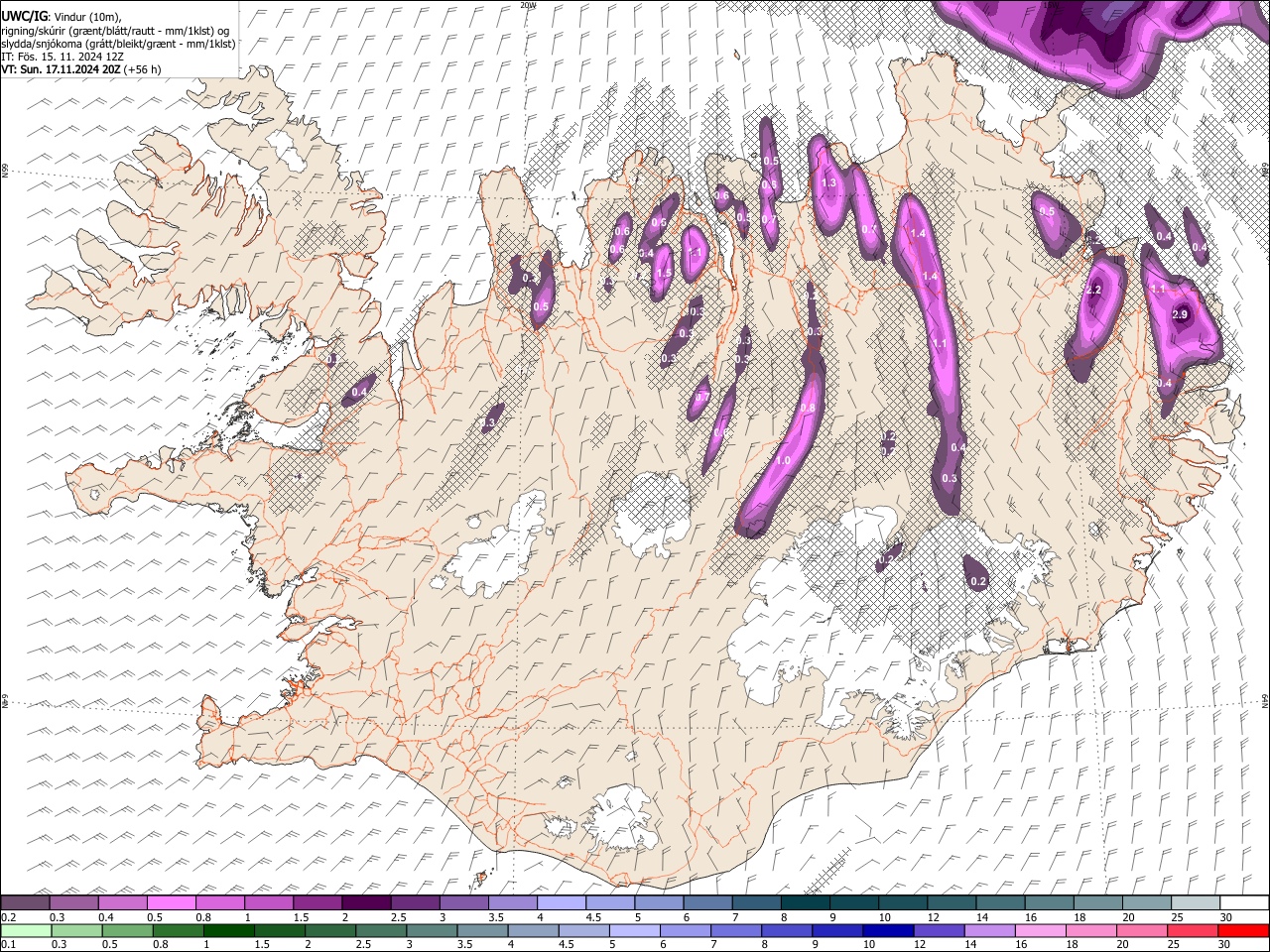Click the valid time "VT: Sun. 17.11.2024 20Z"
The image size is (1270, 952).
click(x=62, y=69)
